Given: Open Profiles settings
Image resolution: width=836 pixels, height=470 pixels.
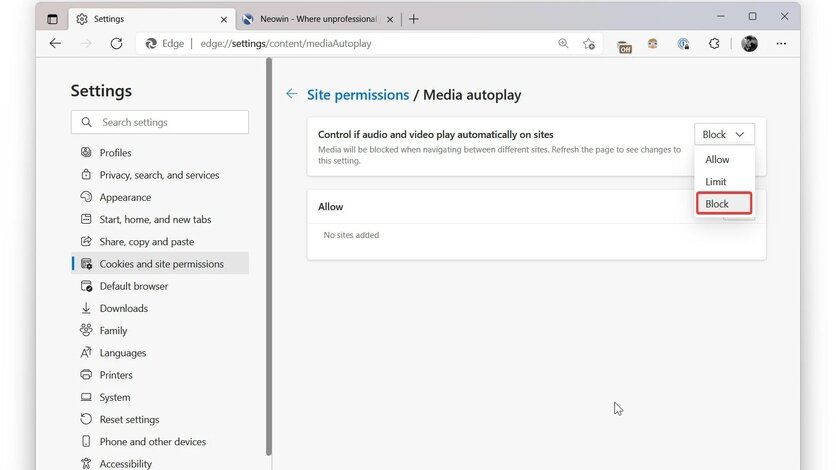Looking at the screenshot, I should point(160,152).
